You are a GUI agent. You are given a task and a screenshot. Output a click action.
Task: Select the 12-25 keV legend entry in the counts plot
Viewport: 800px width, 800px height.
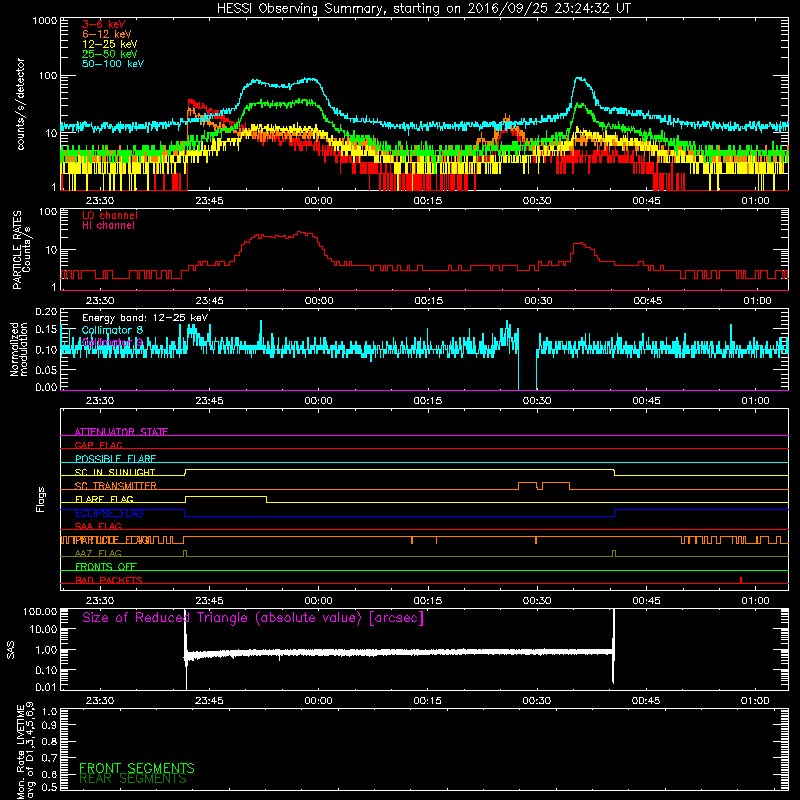pyautogui.click(x=110, y=44)
